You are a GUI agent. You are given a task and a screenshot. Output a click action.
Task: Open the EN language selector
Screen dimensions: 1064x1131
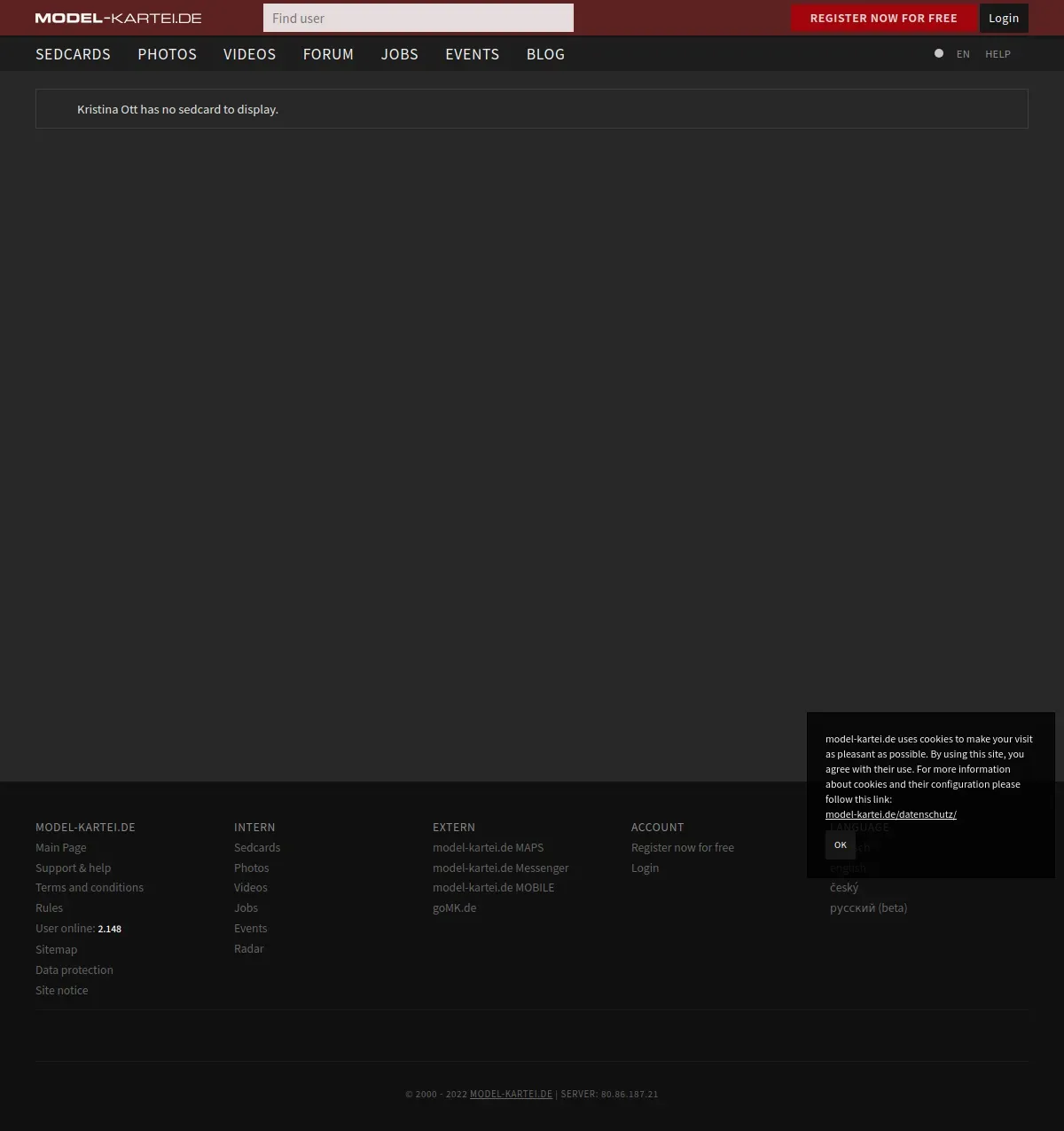[963, 54]
